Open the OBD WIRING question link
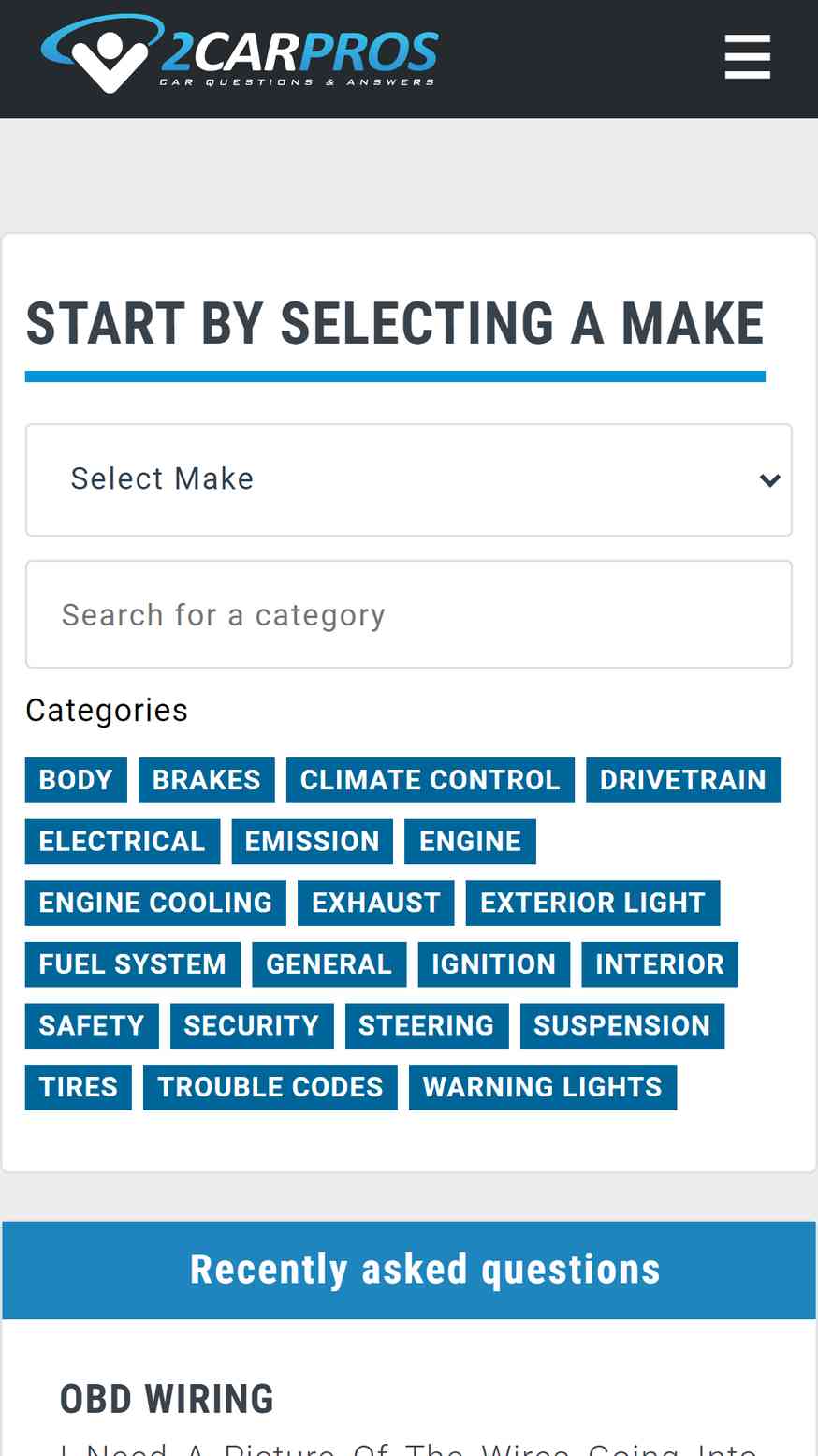The width and height of the screenshot is (818, 1456). pyautogui.click(x=167, y=1399)
